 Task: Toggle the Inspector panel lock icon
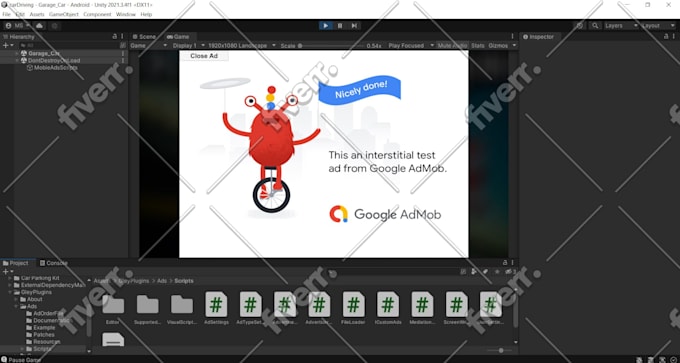click(x=666, y=37)
